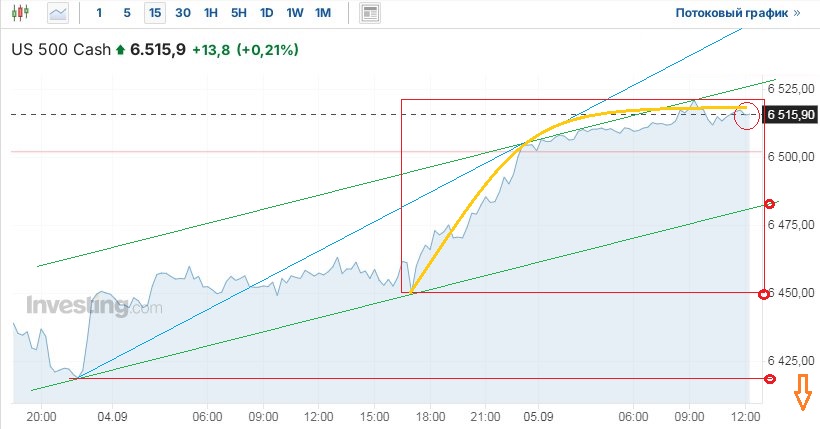Select the 1W weekly interval
Image resolution: width=820 pixels, height=429 pixels.
[294, 13]
